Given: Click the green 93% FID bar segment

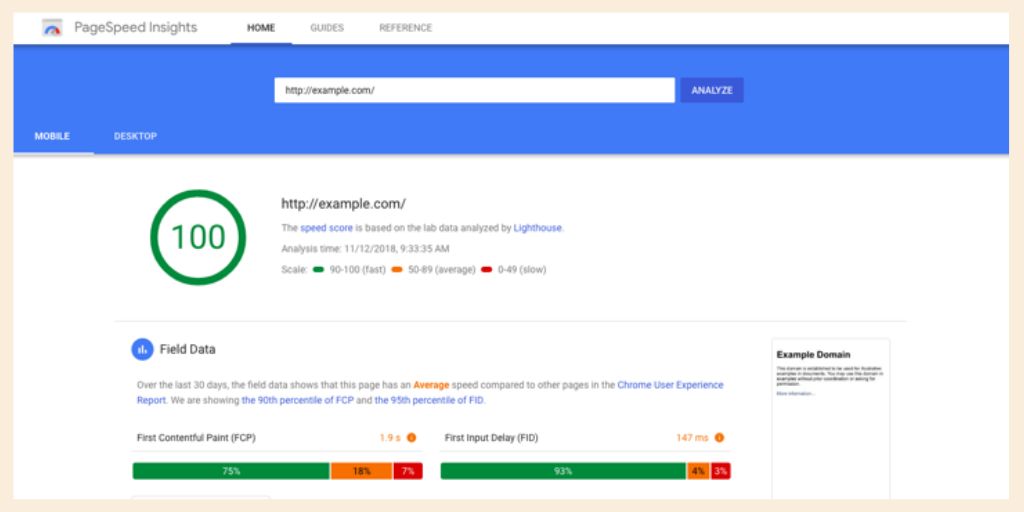Looking at the screenshot, I should coord(564,471).
